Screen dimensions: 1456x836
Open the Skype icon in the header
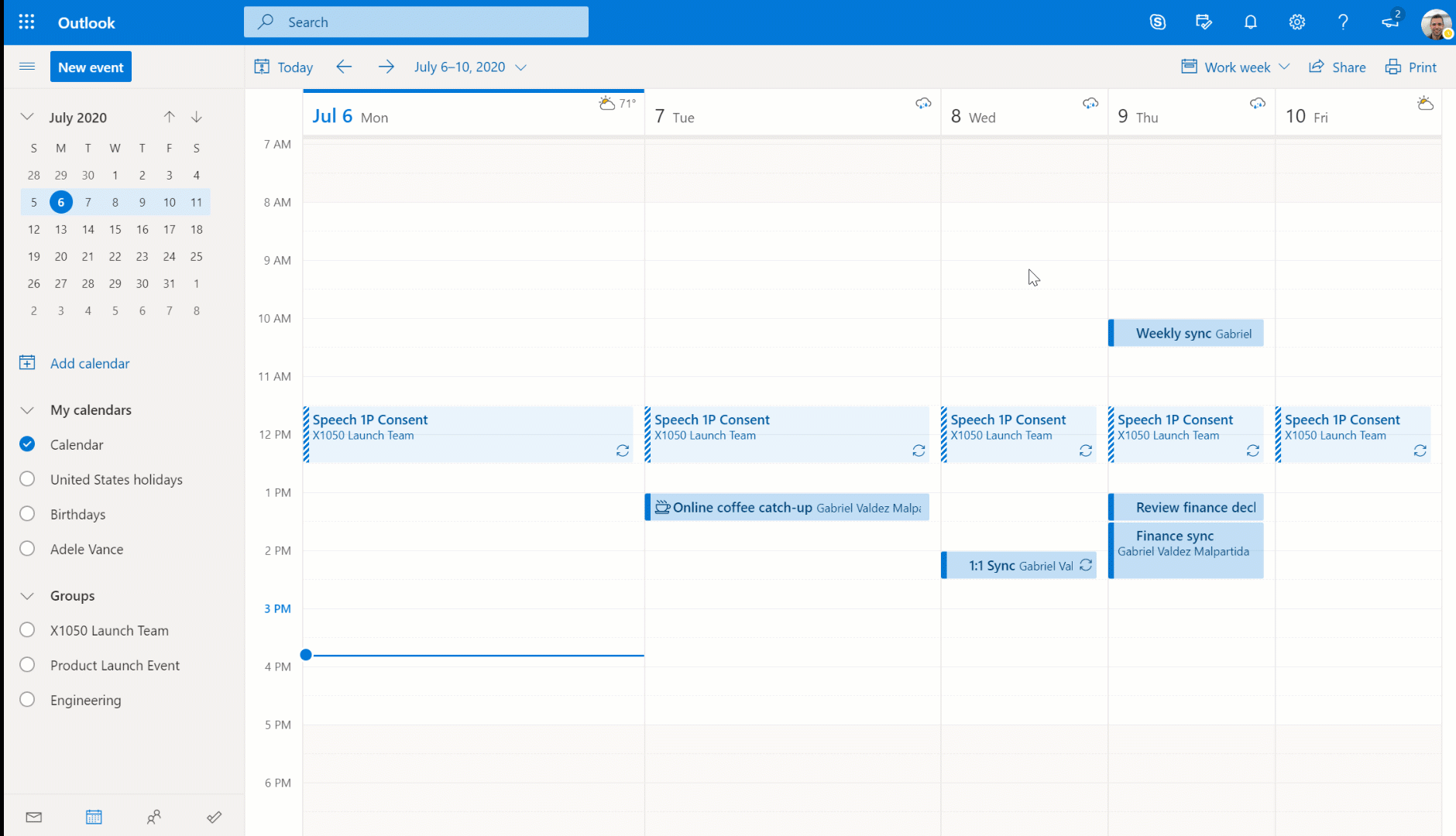click(x=1158, y=22)
